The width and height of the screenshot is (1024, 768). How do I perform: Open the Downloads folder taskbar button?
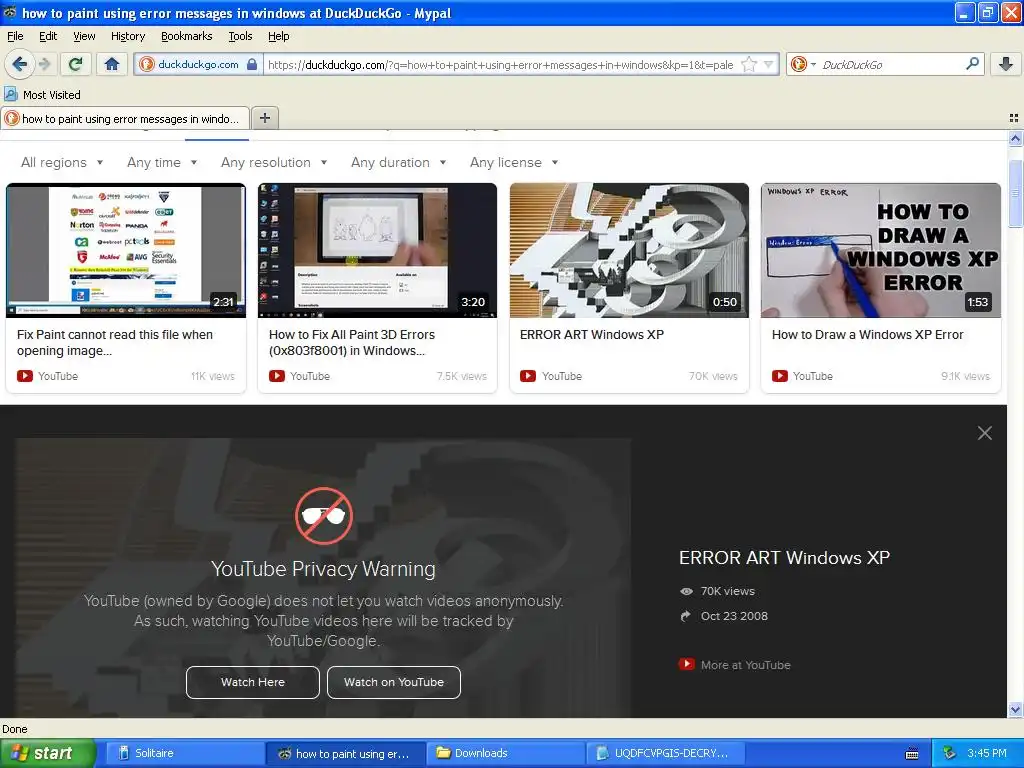506,753
